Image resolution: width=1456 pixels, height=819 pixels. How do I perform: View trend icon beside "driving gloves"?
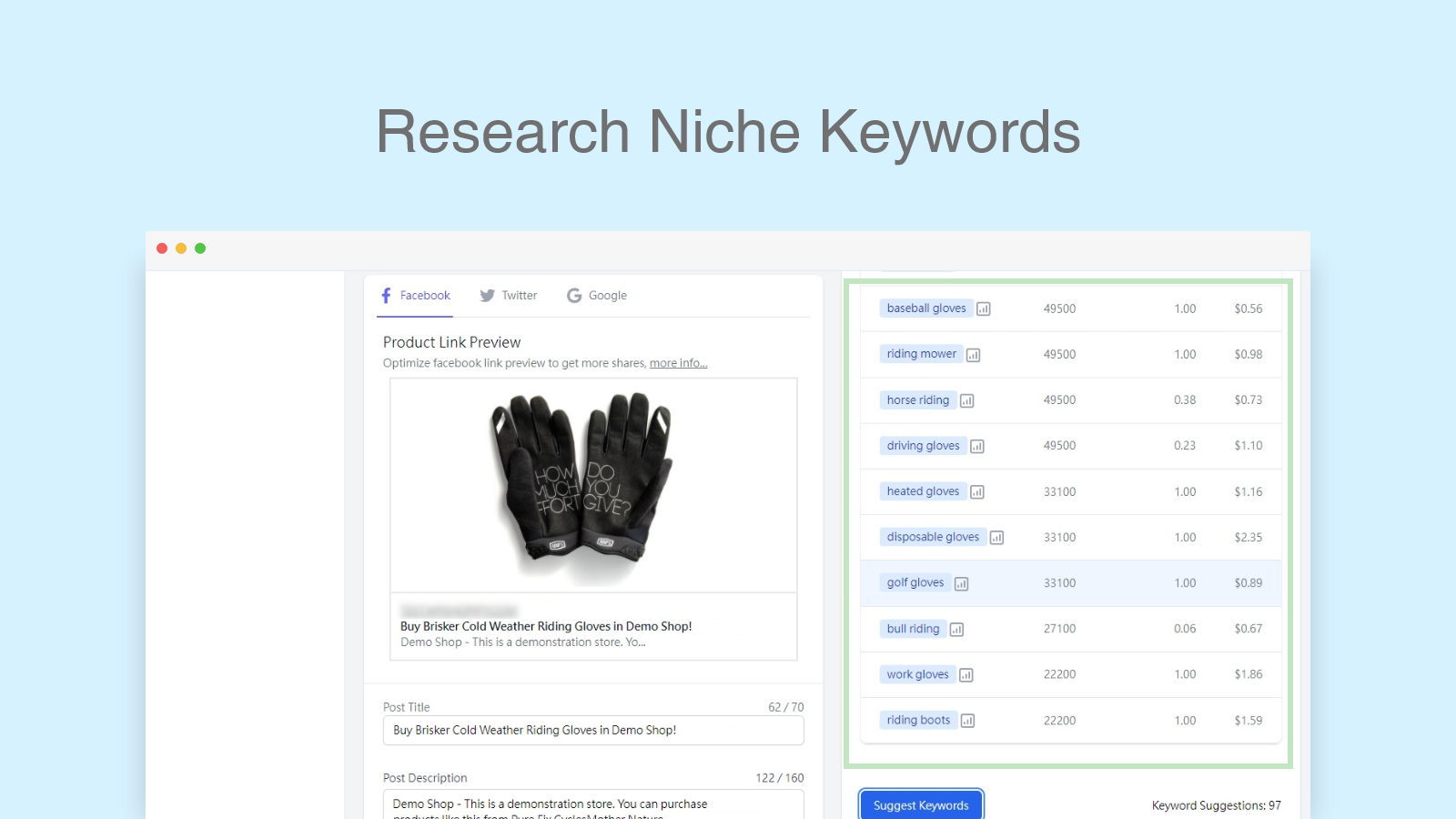(x=976, y=446)
